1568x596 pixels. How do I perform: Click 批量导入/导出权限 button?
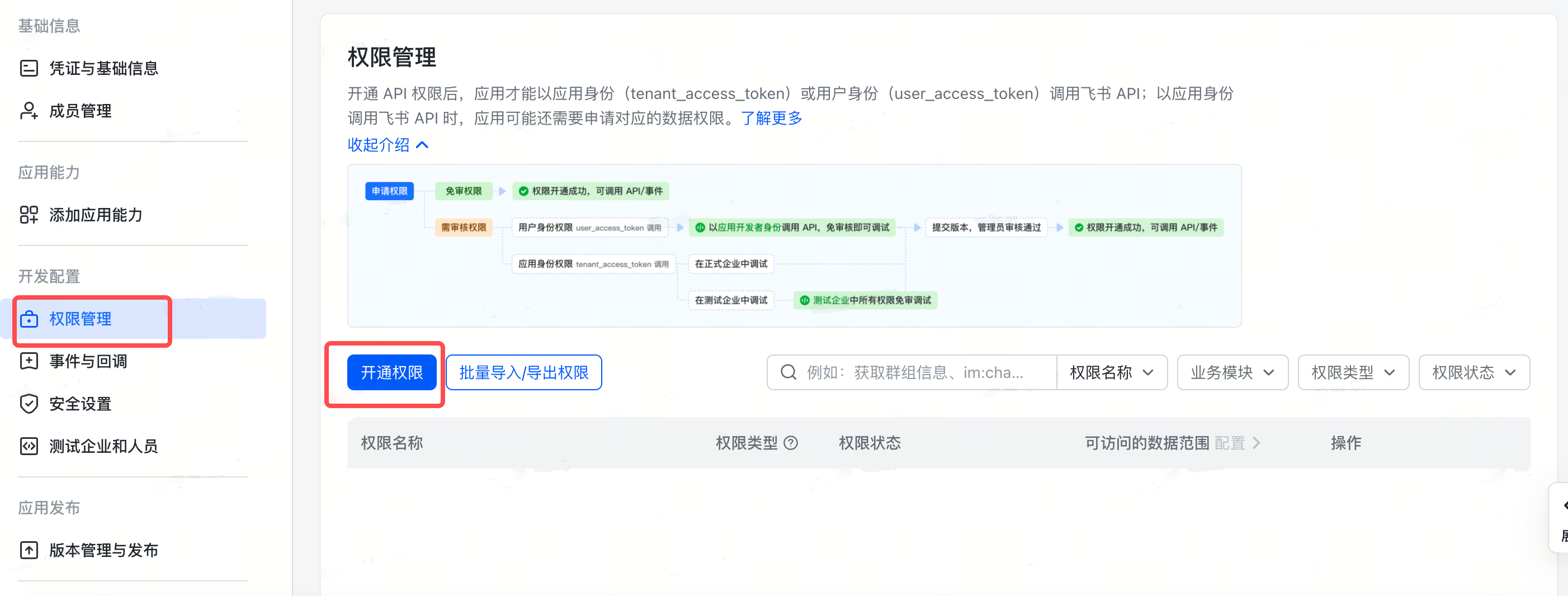[x=523, y=372]
